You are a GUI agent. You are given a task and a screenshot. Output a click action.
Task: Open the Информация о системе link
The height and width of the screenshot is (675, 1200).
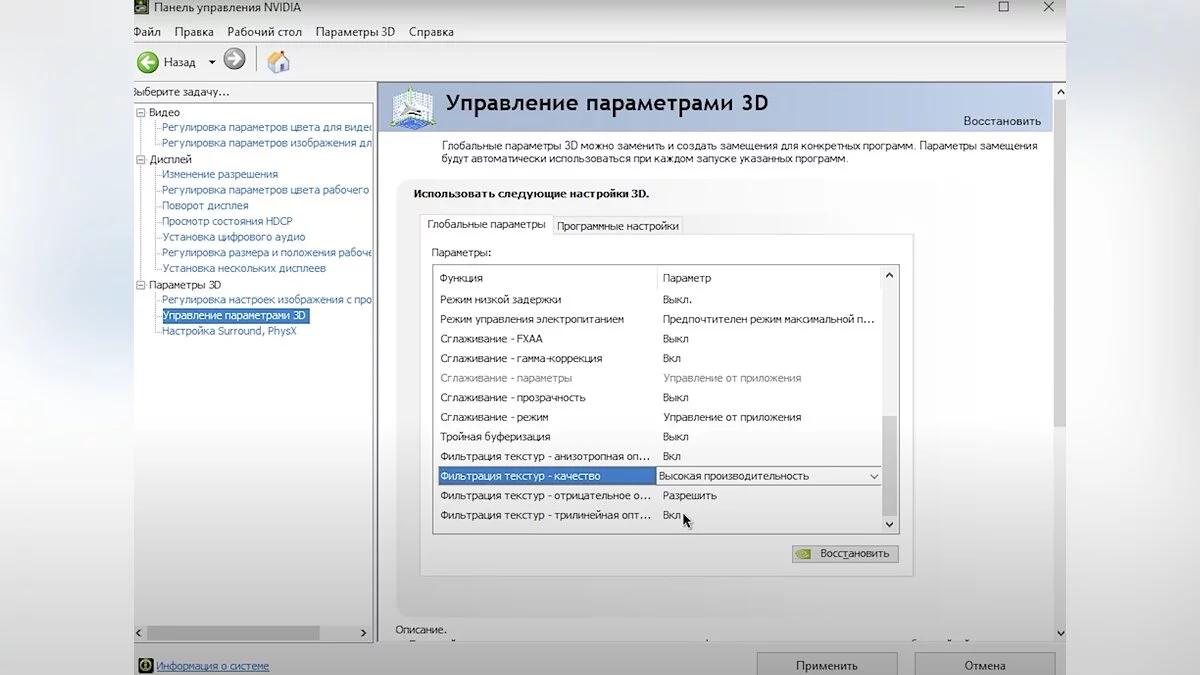click(212, 666)
